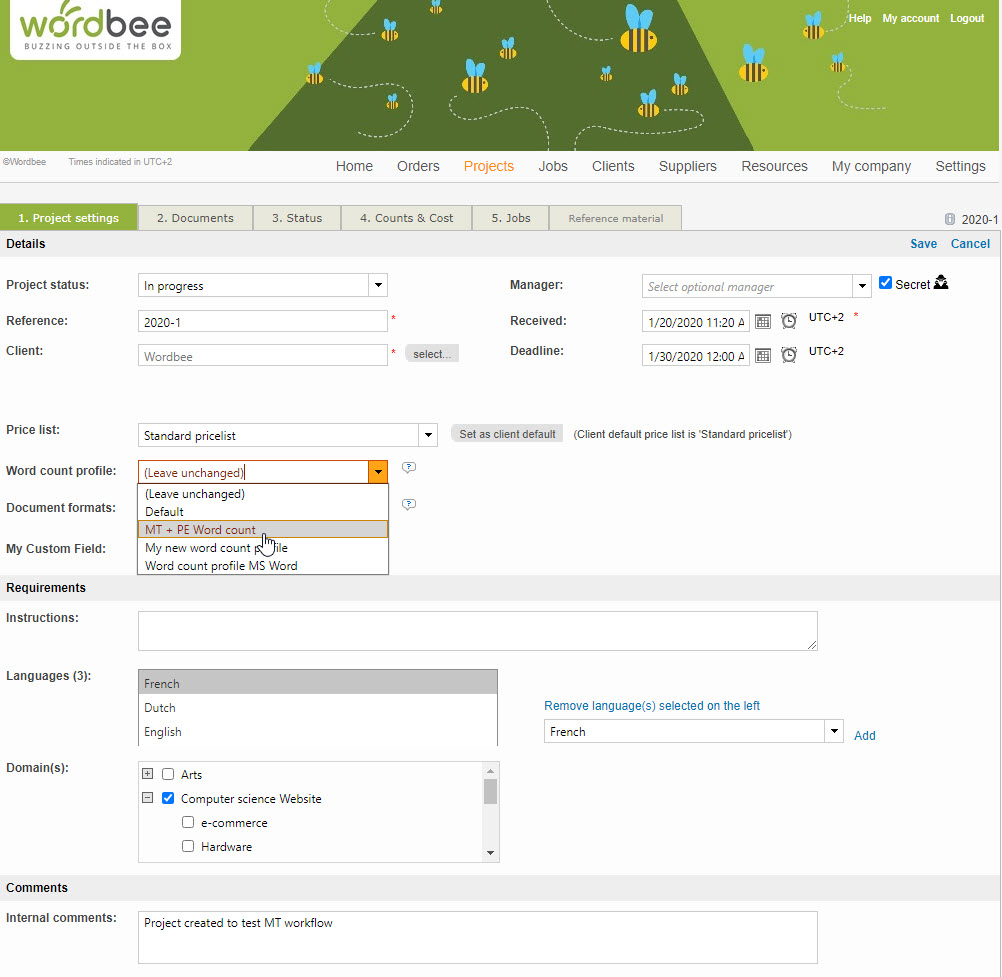Tick the e-commerce checkbox
Viewport: 1002px width, 977px height.
pos(188,823)
